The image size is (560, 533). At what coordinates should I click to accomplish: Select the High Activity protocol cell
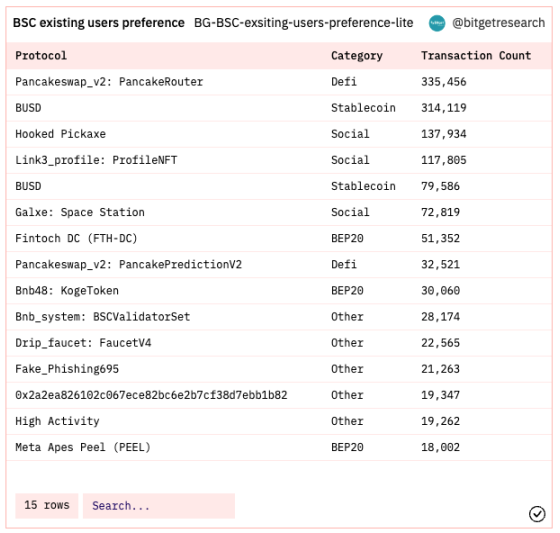(57, 421)
